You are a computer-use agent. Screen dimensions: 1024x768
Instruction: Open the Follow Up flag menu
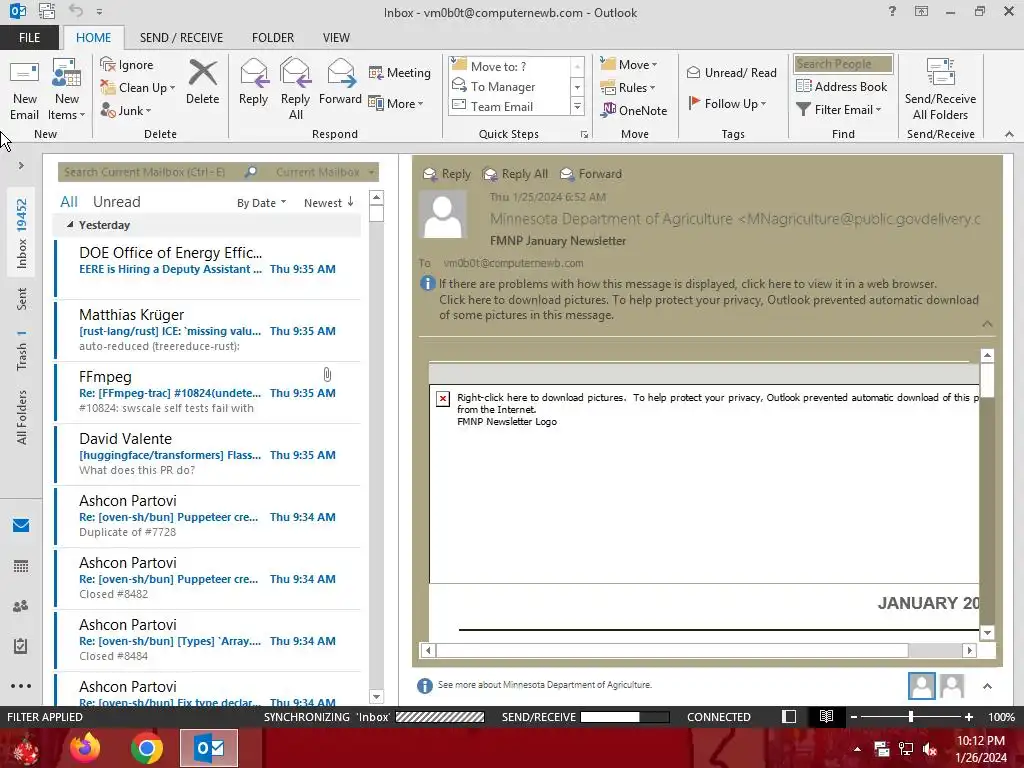coord(727,103)
